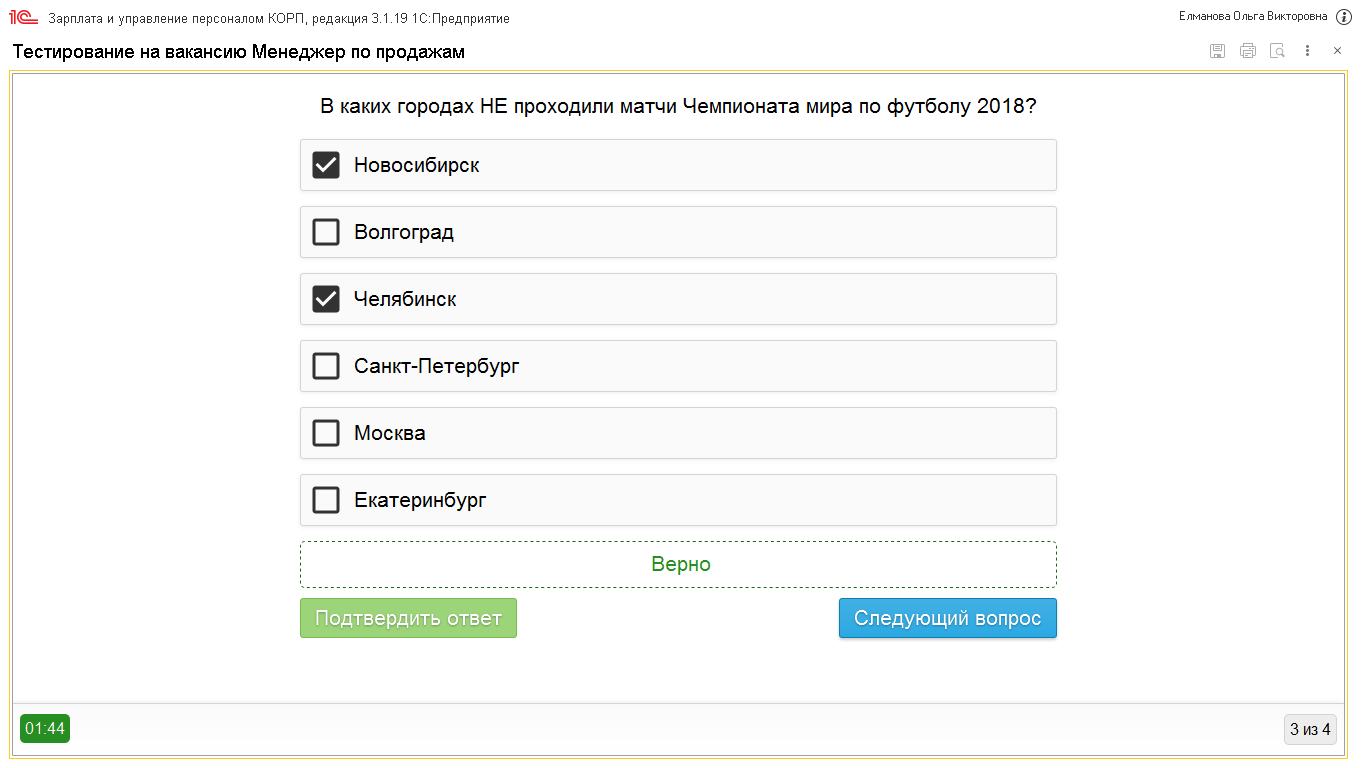This screenshot has width=1364, height=768.
Task: Open print preview with magnifier icon
Action: pos(1277,51)
